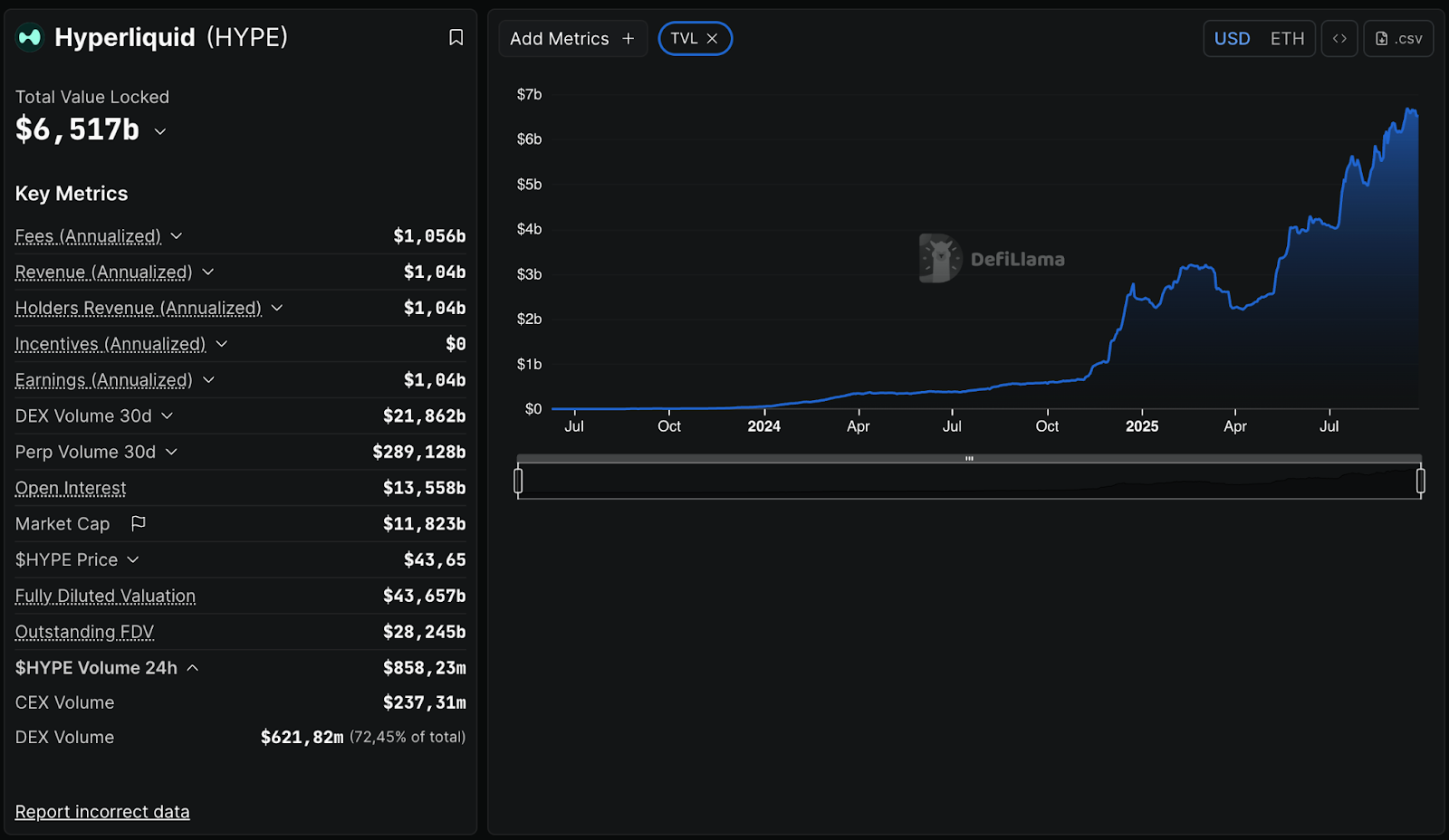
Task: Click the 2024 label on chart axis
Action: click(x=764, y=426)
